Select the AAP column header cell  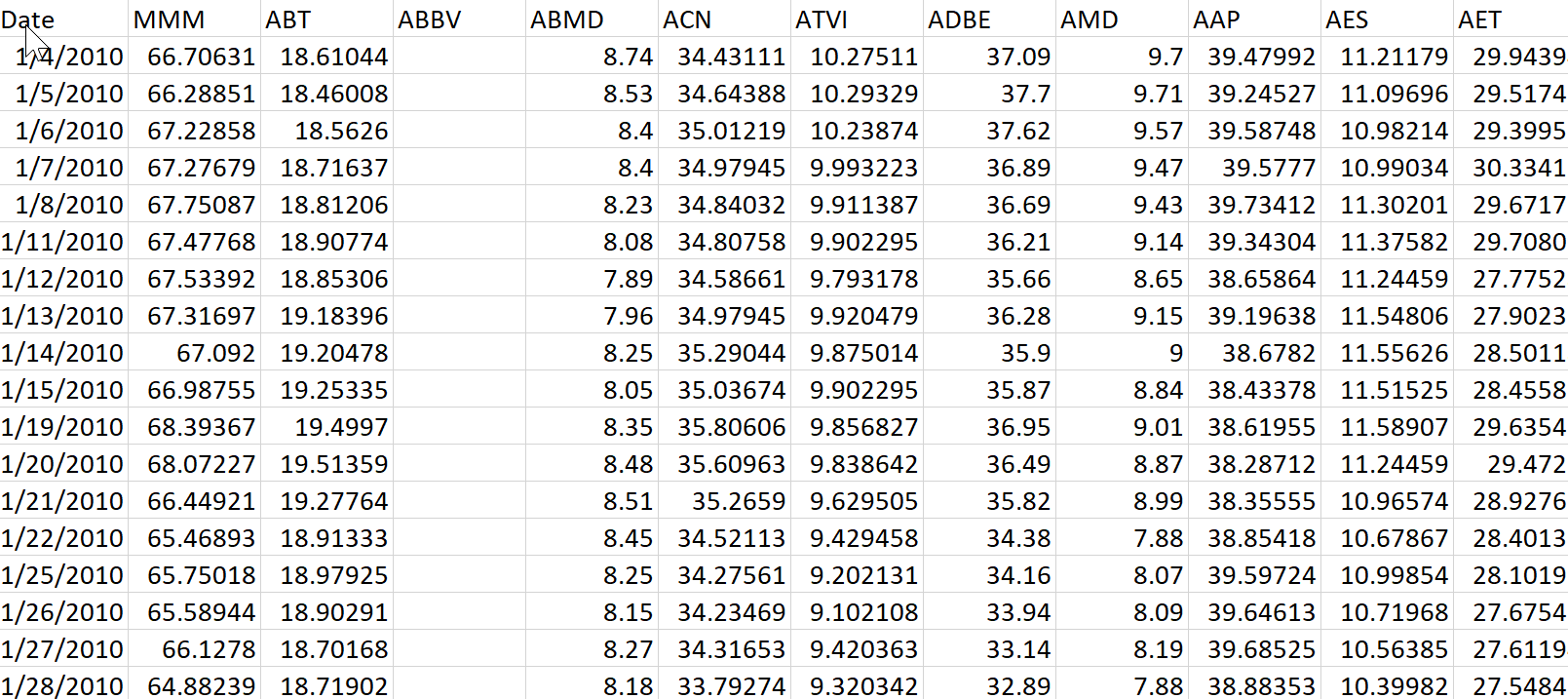[x=1254, y=19]
